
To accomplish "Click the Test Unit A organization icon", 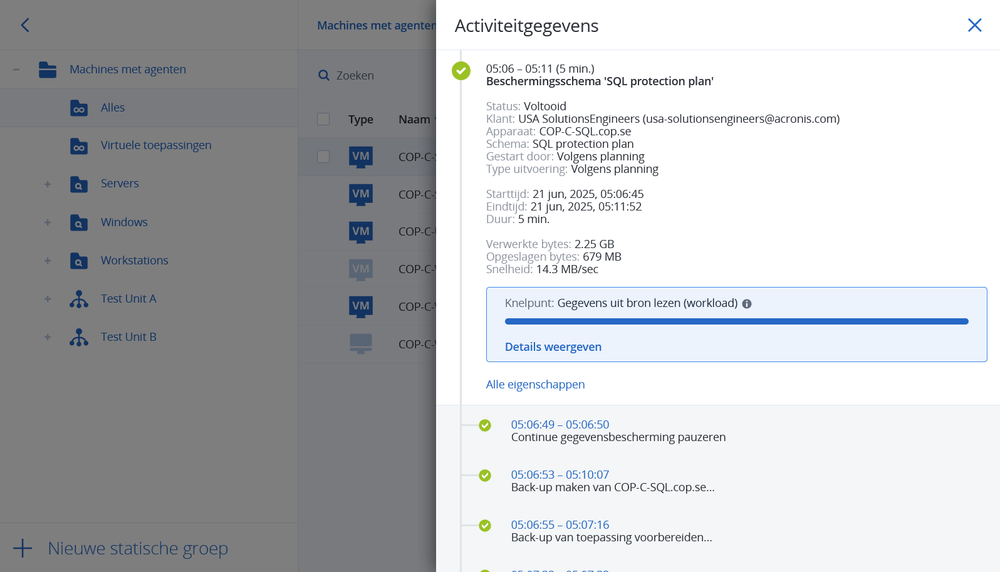I will 78,299.
